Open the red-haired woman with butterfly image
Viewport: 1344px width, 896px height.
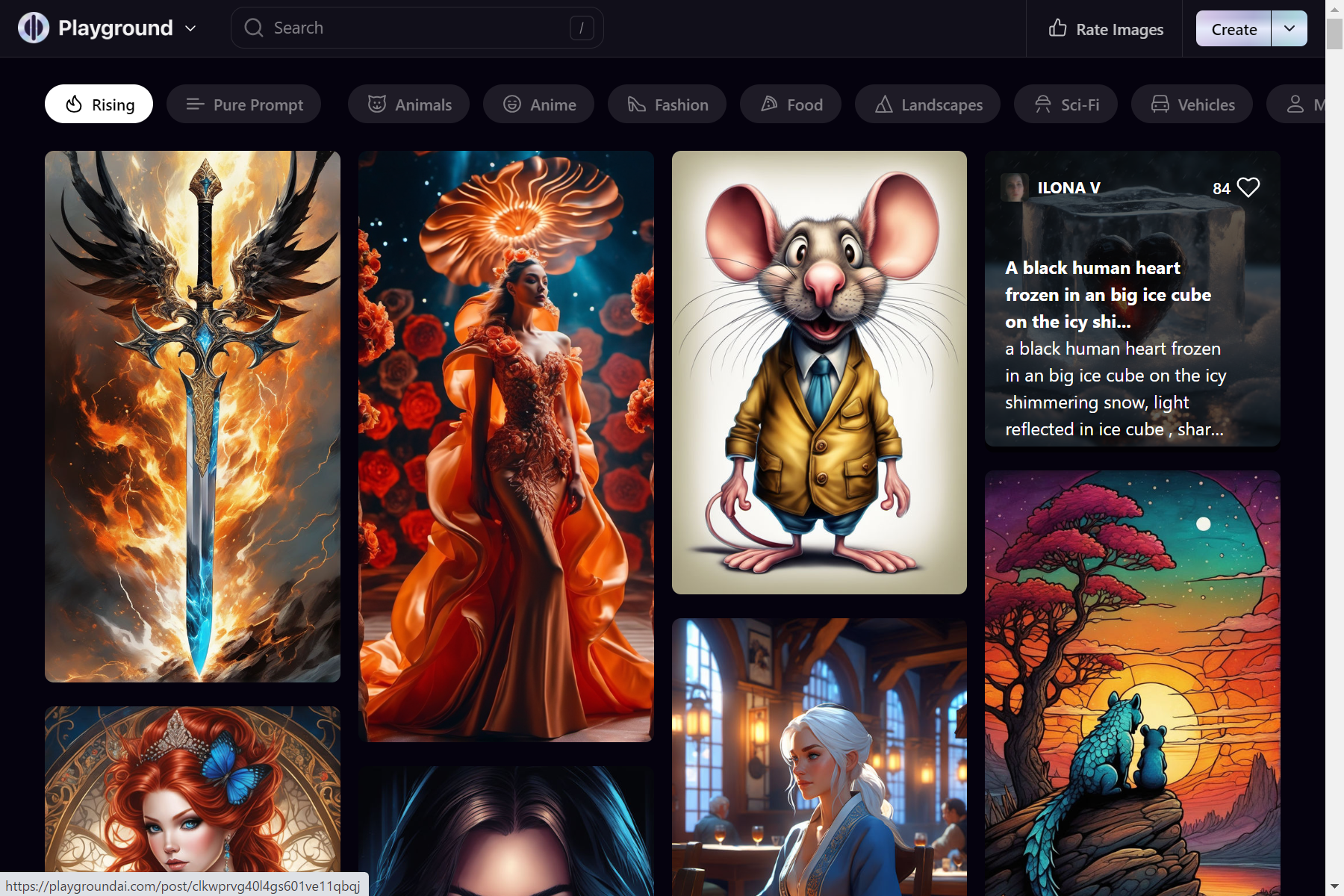click(x=193, y=790)
